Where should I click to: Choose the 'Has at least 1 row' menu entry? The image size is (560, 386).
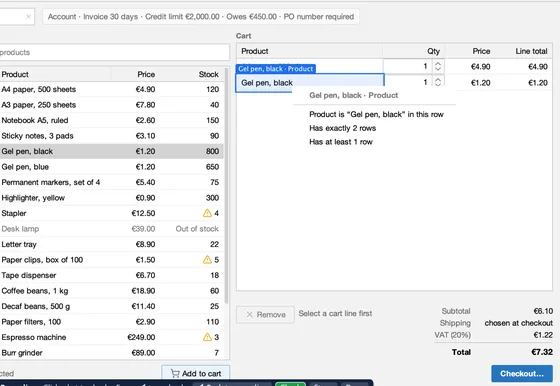click(x=341, y=142)
